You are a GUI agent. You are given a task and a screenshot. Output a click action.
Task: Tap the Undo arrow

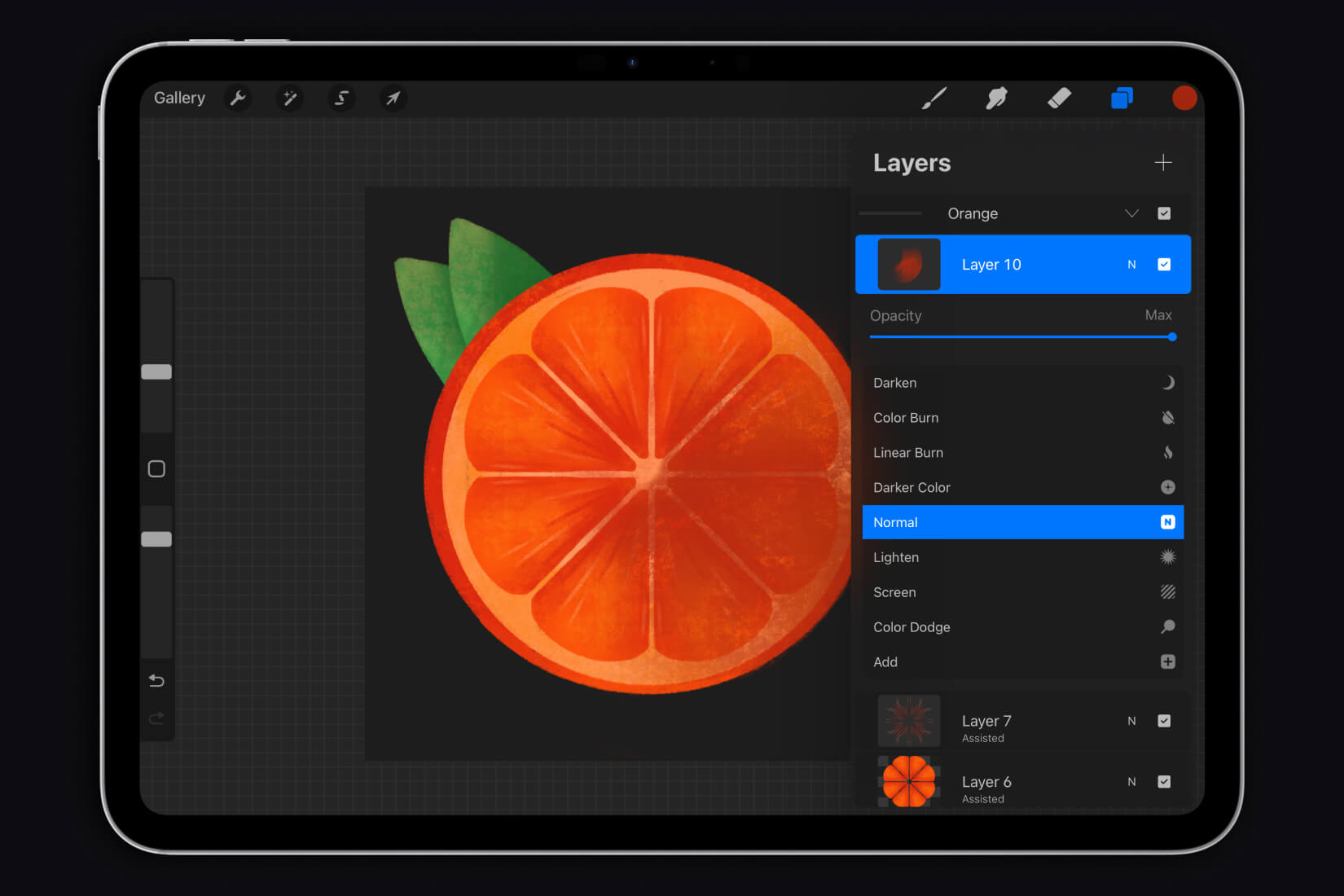(156, 681)
